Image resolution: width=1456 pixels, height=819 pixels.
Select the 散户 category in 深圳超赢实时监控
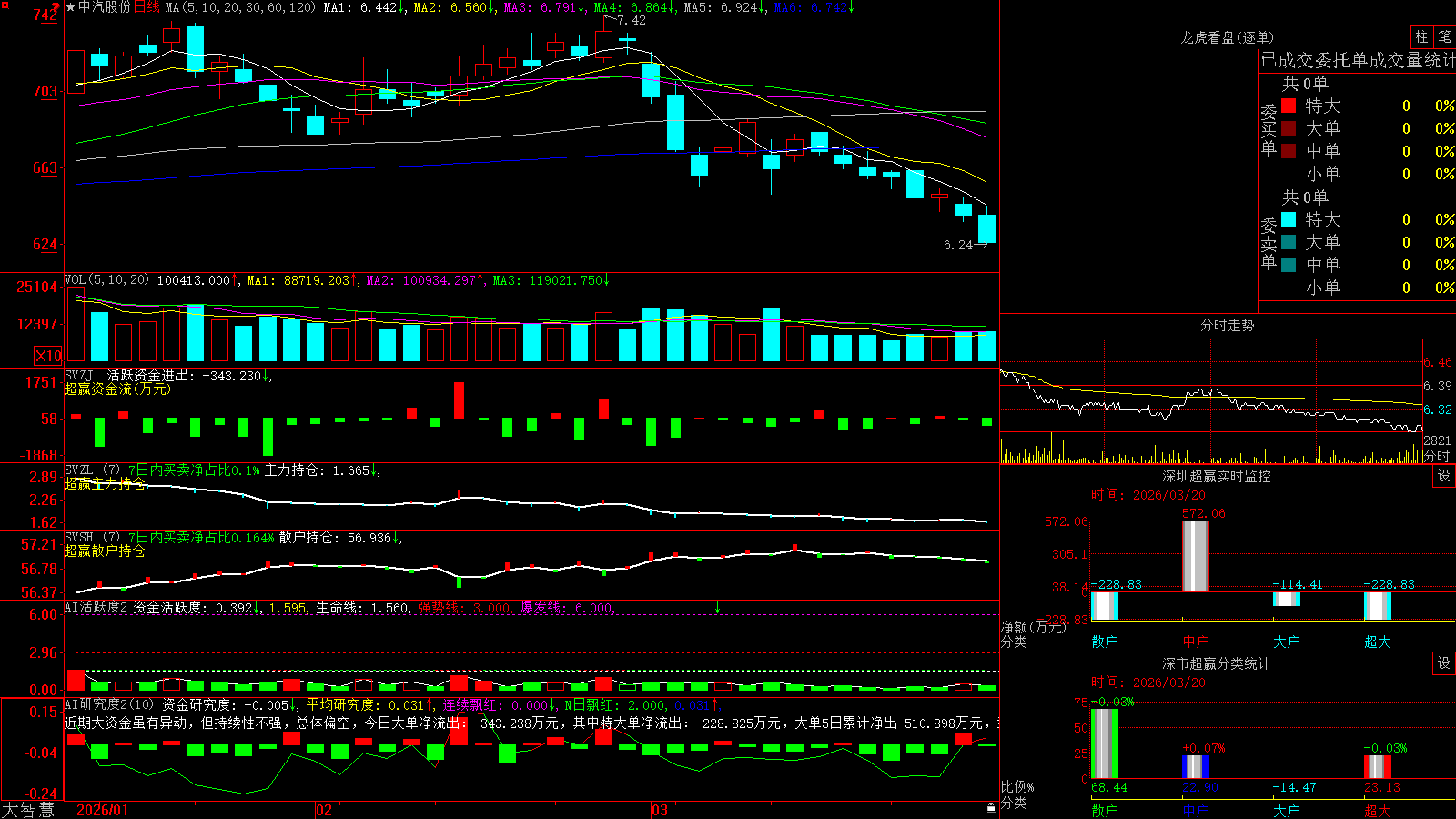pos(1105,642)
